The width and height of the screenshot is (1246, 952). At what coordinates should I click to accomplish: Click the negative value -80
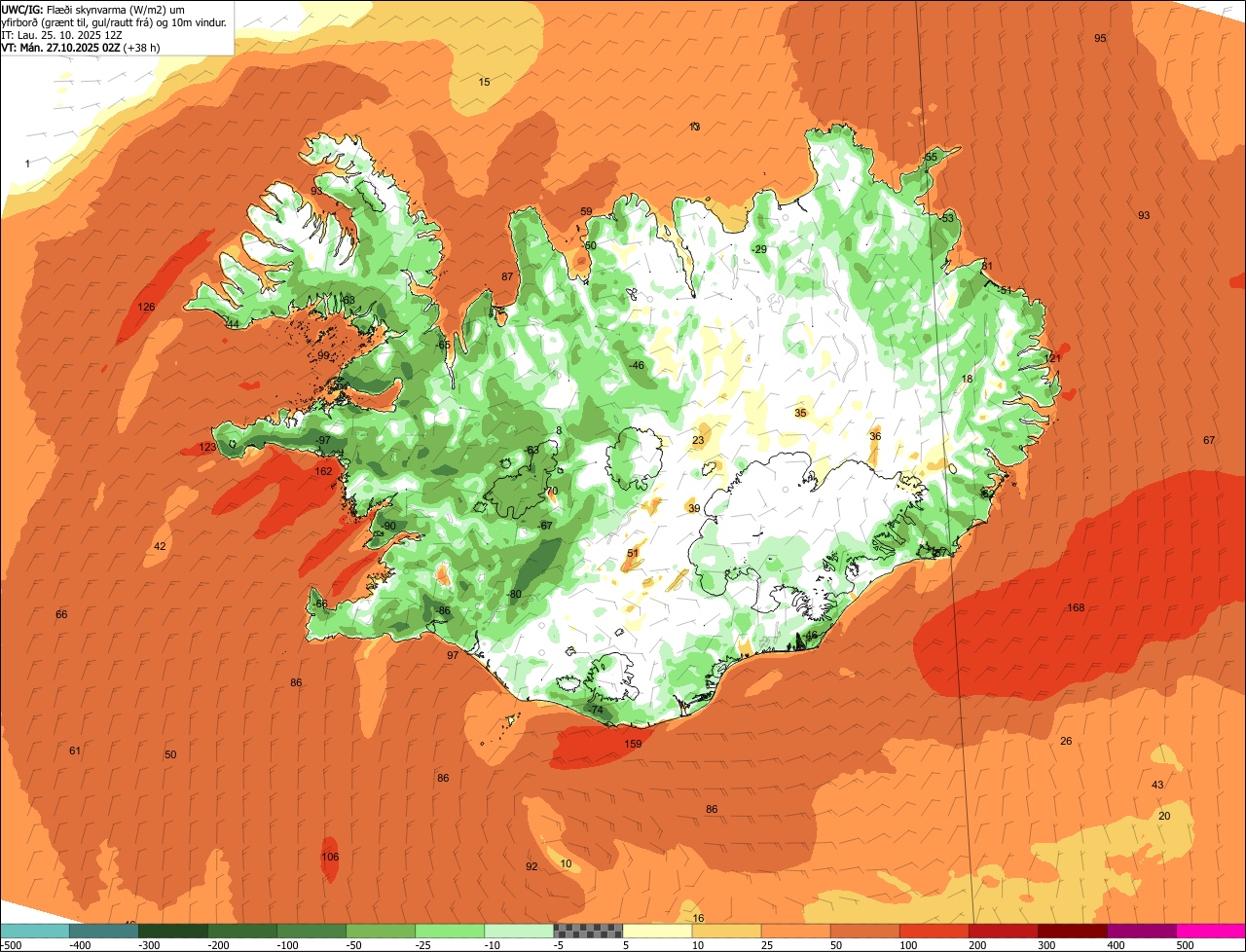tap(513, 595)
